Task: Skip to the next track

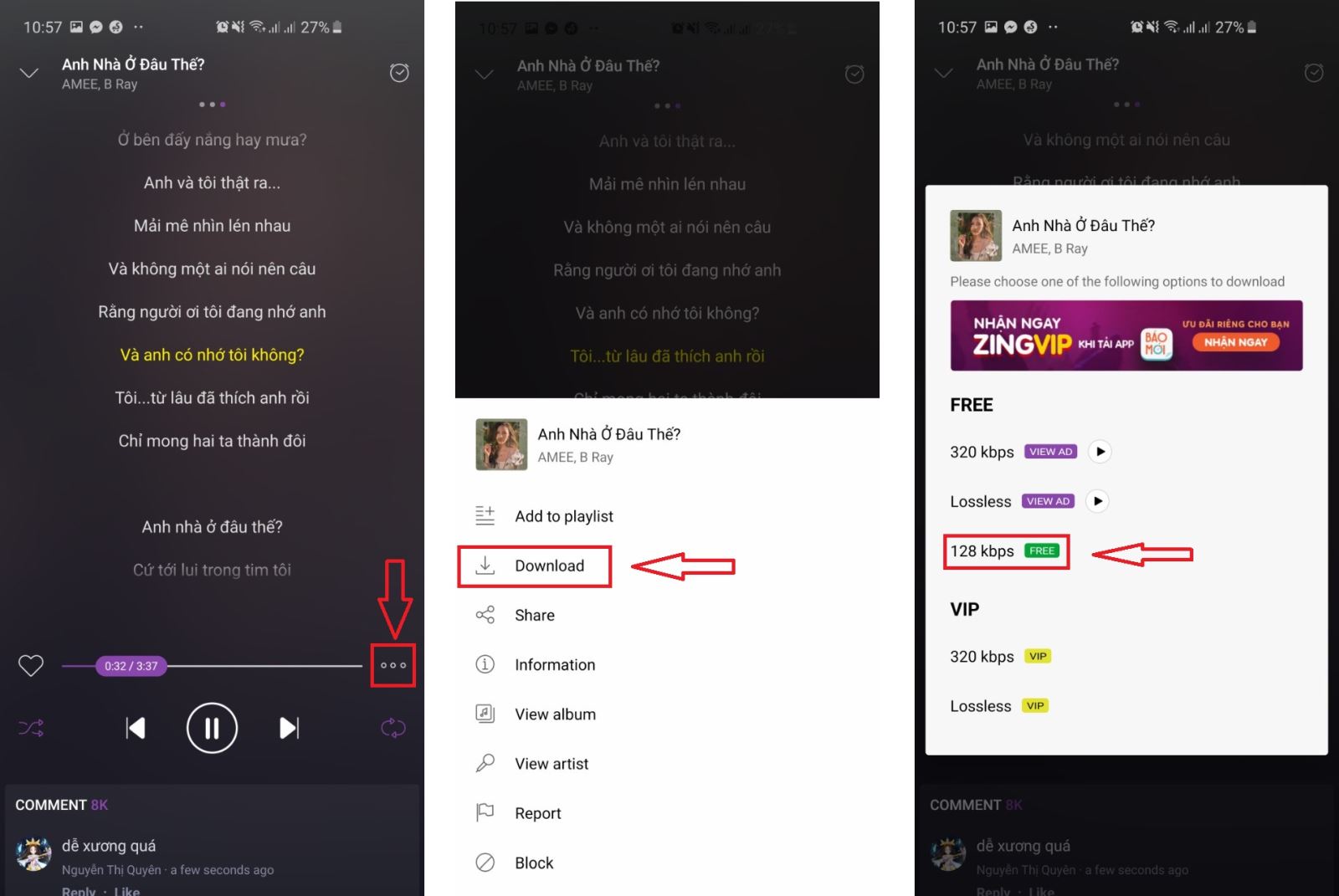Action: click(x=289, y=728)
